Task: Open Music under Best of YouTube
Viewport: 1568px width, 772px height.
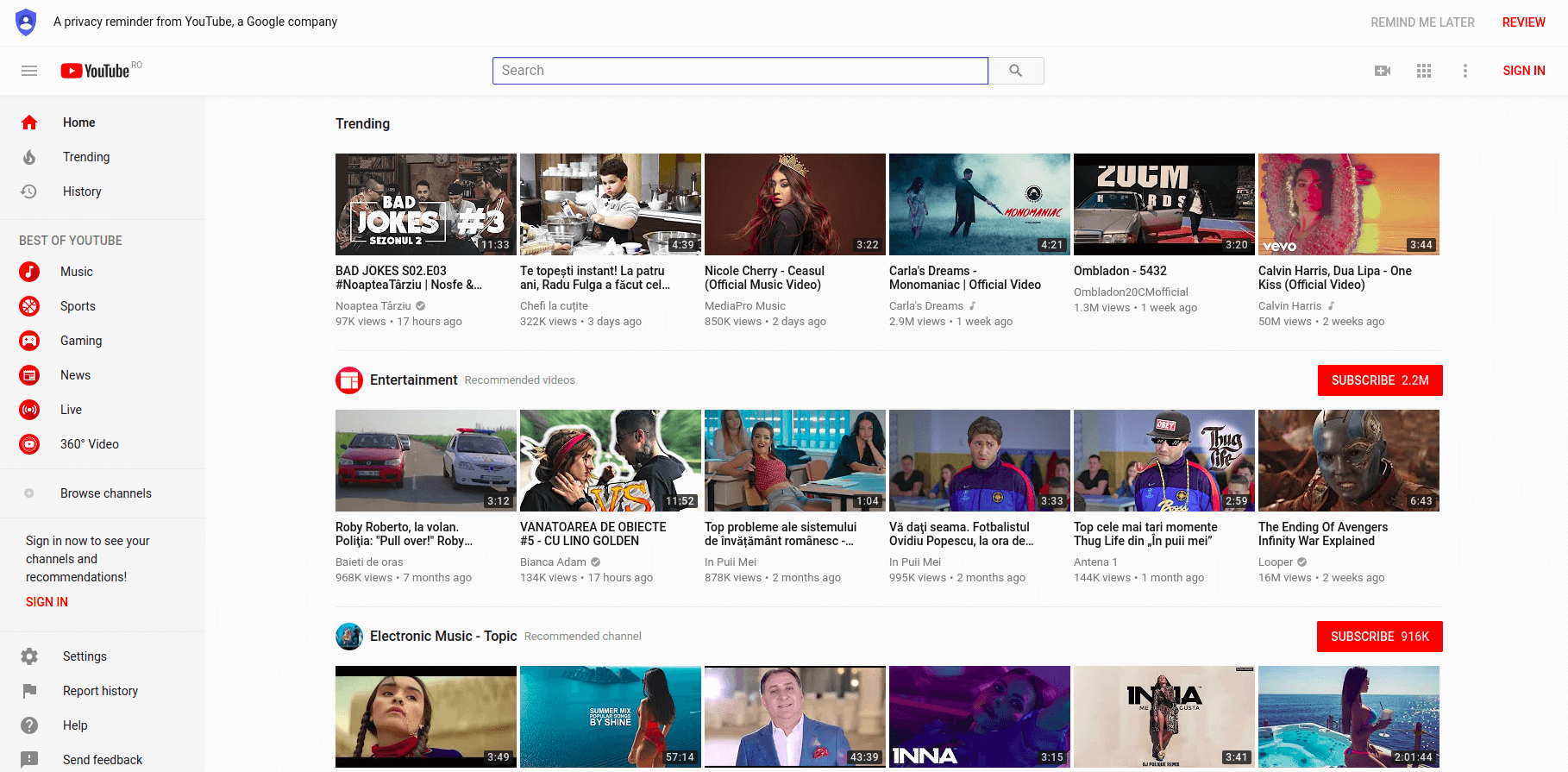Action: pyautogui.click(x=102, y=272)
